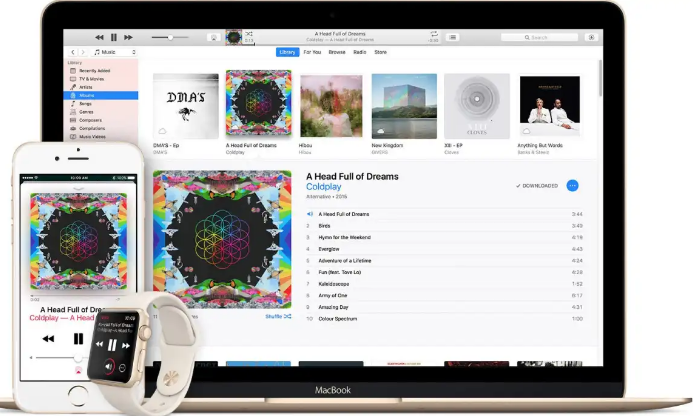Select track Hymn for the Weekend
Image resolution: width=693 pixels, height=416 pixels.
445,237
